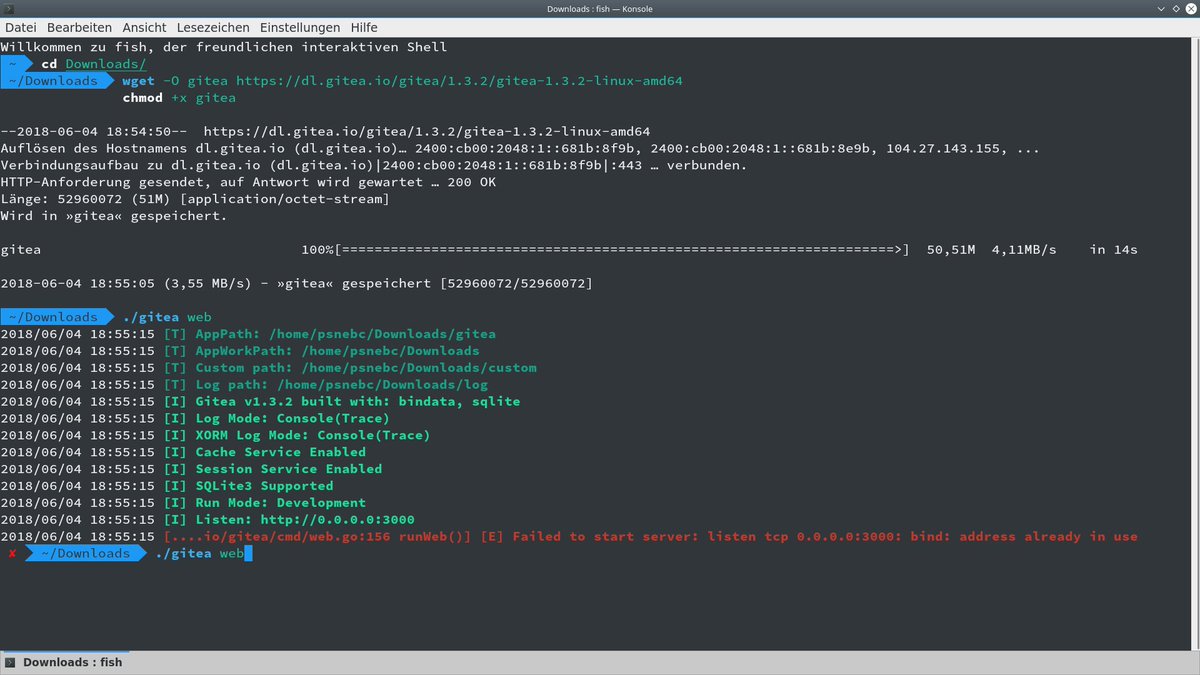This screenshot has height=675, width=1200.
Task: Click the 'Gitea v1.3.2 built with' line
Action: click(260, 402)
